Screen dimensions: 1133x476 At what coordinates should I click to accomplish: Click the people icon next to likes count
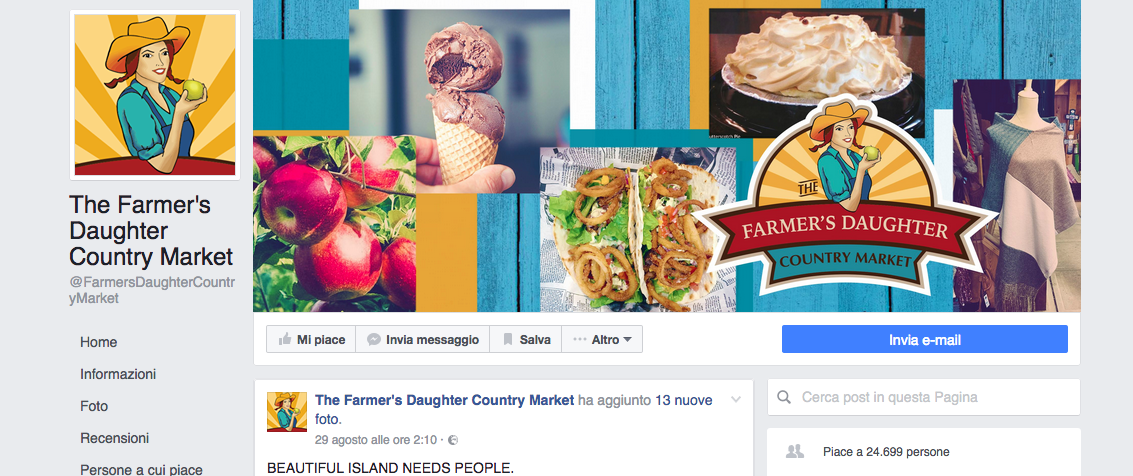pyautogui.click(x=795, y=452)
